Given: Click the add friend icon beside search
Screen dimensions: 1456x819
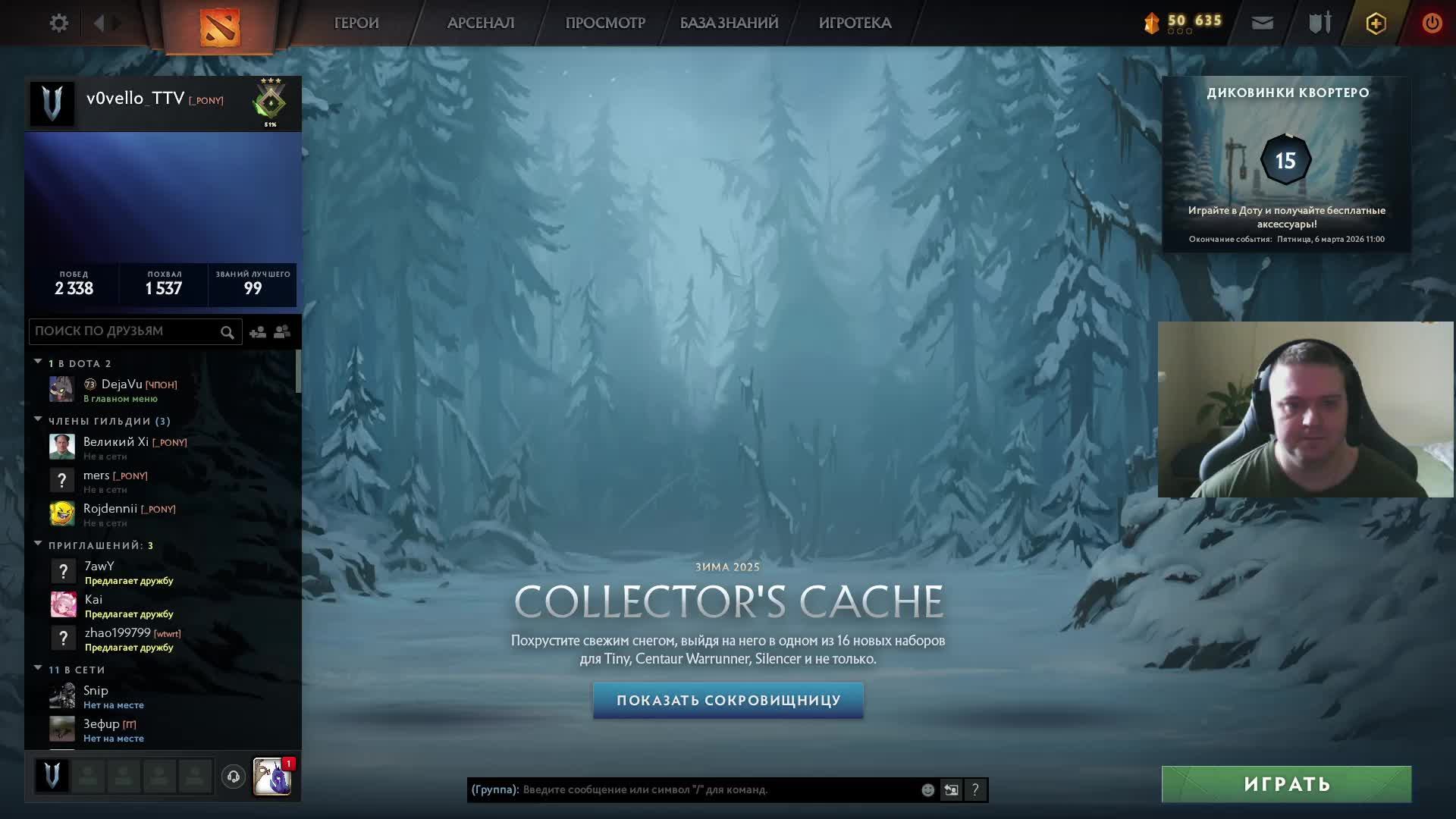Looking at the screenshot, I should pos(256,331).
